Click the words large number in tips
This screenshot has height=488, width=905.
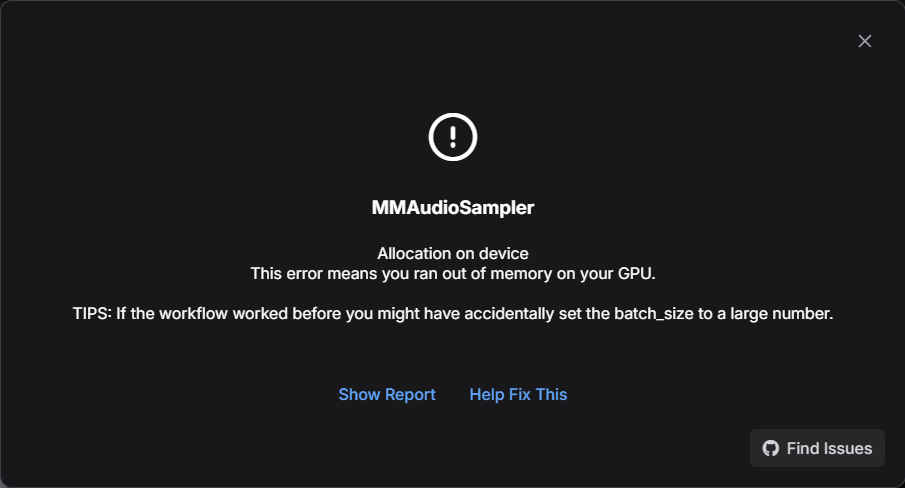point(781,314)
